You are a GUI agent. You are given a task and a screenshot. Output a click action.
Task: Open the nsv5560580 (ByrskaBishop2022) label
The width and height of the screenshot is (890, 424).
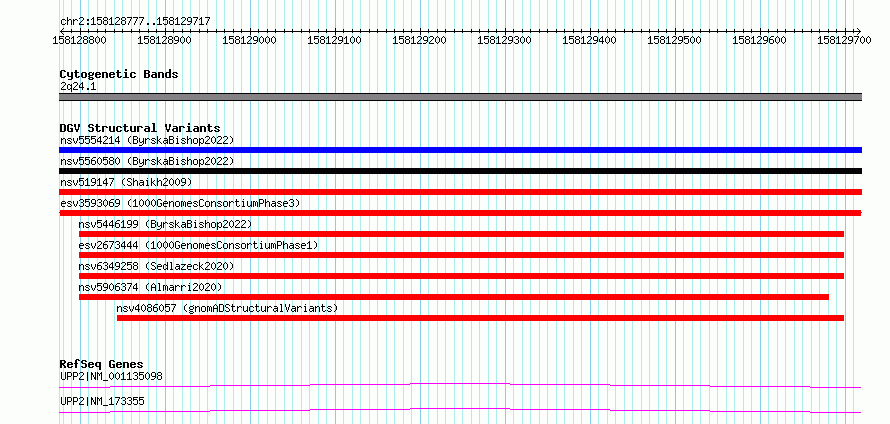tap(147, 161)
